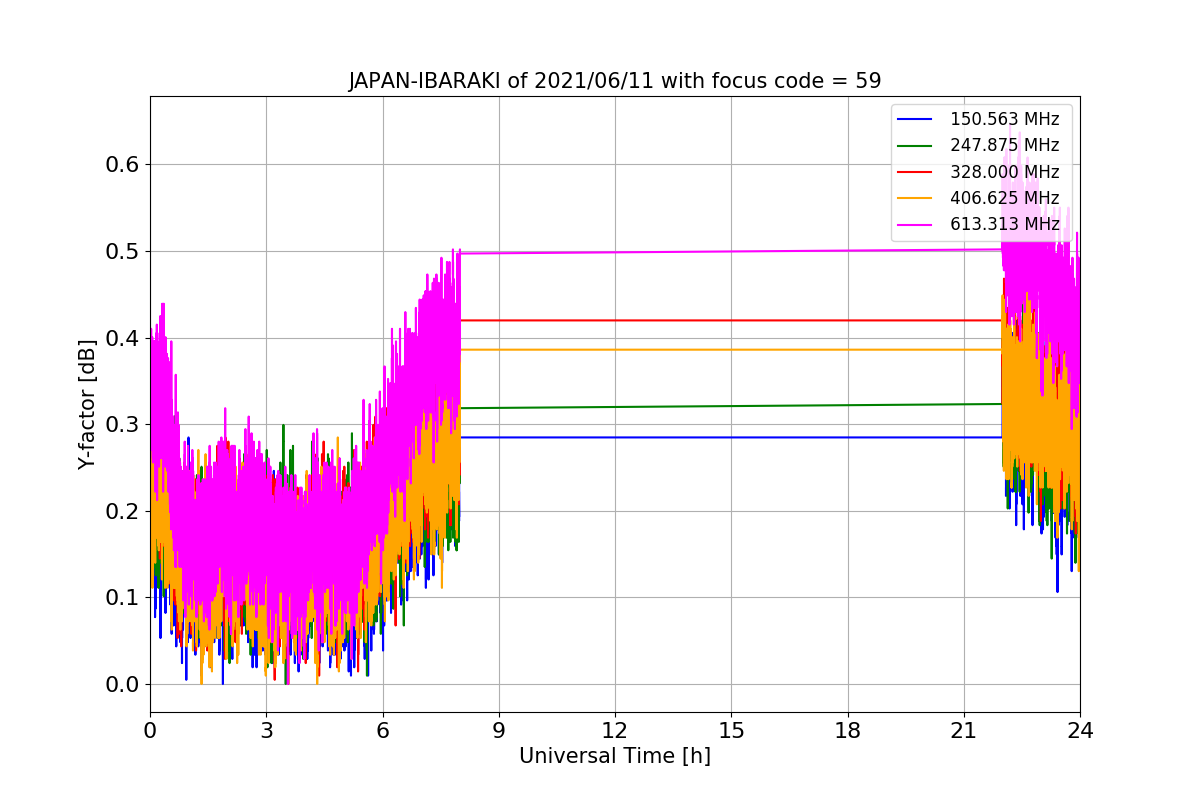The image size is (1200, 800).
Task: Click the green legend line sample
Action: click(x=915, y=146)
